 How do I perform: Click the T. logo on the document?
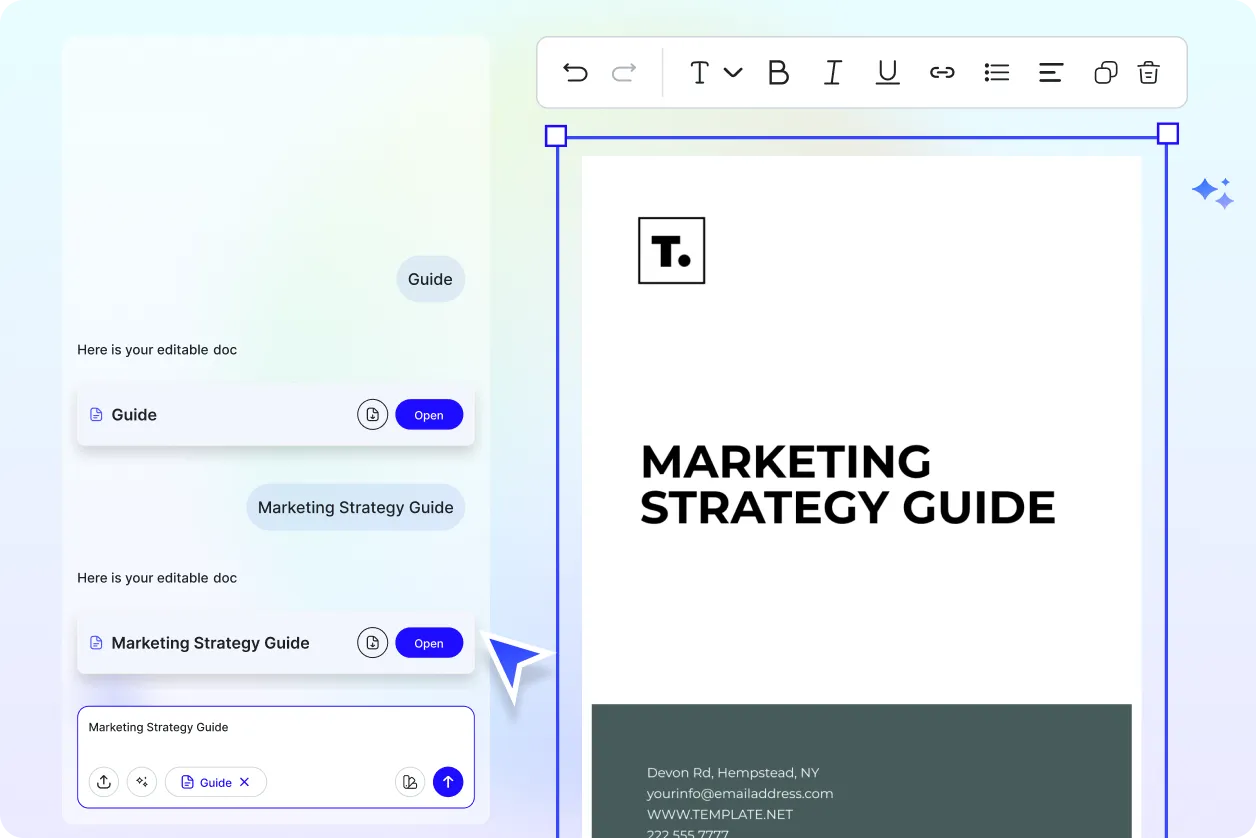(672, 250)
